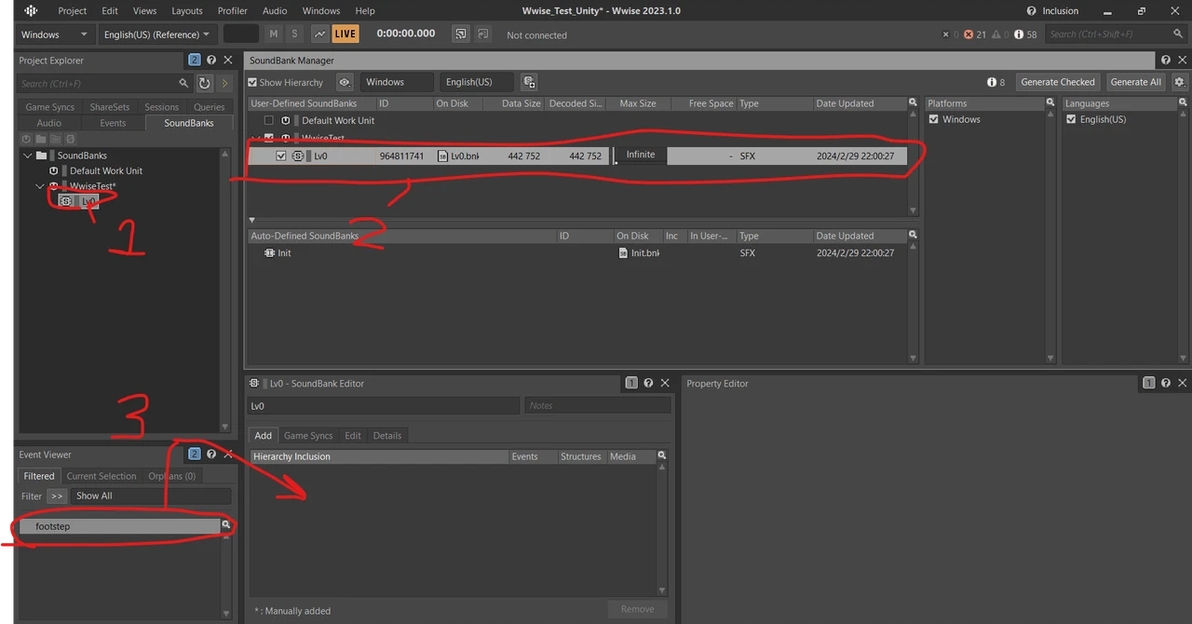The height and width of the screenshot is (624, 1192).
Task: Toggle the M mute button in the toolbar
Action: 274,34
